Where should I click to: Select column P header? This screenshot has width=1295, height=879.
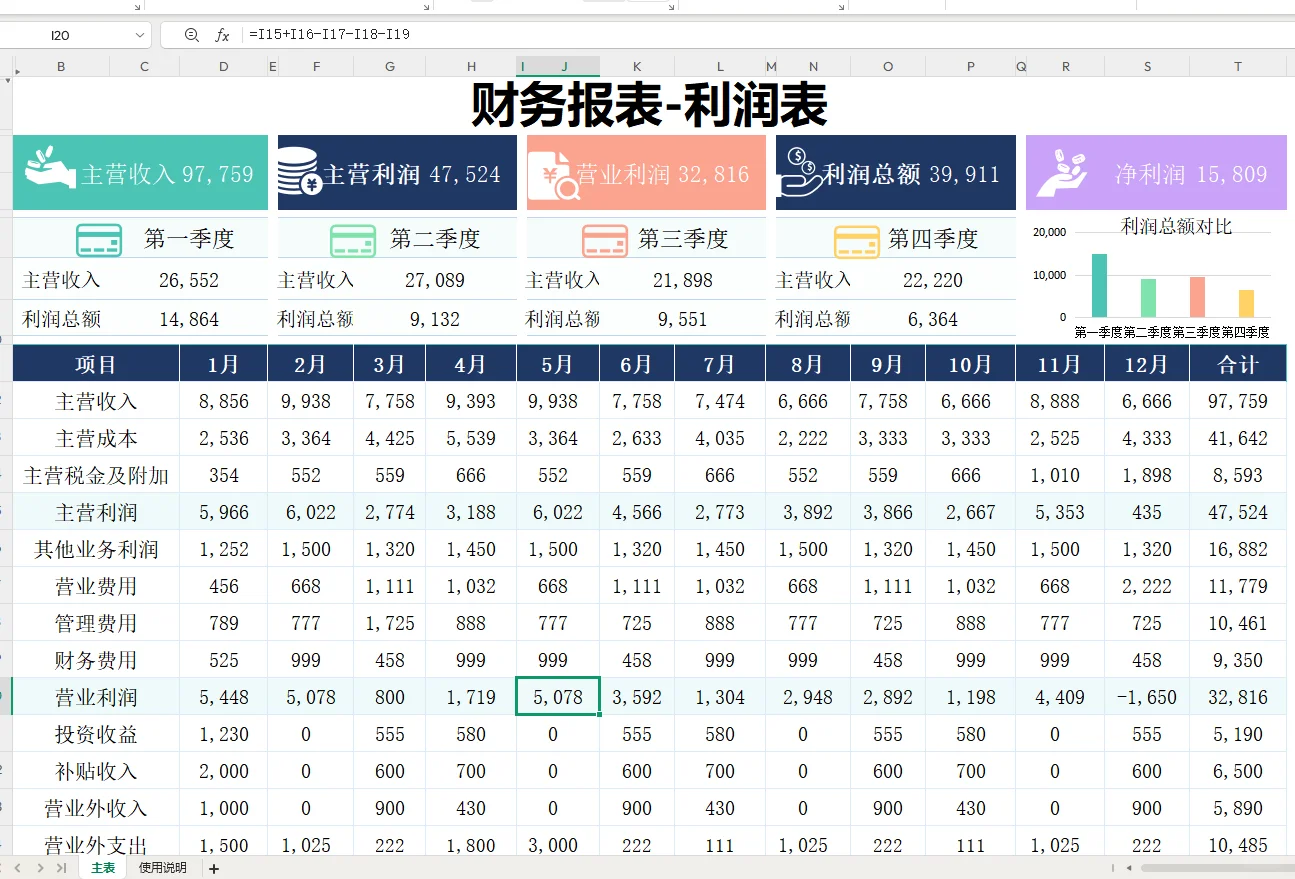tap(970, 67)
